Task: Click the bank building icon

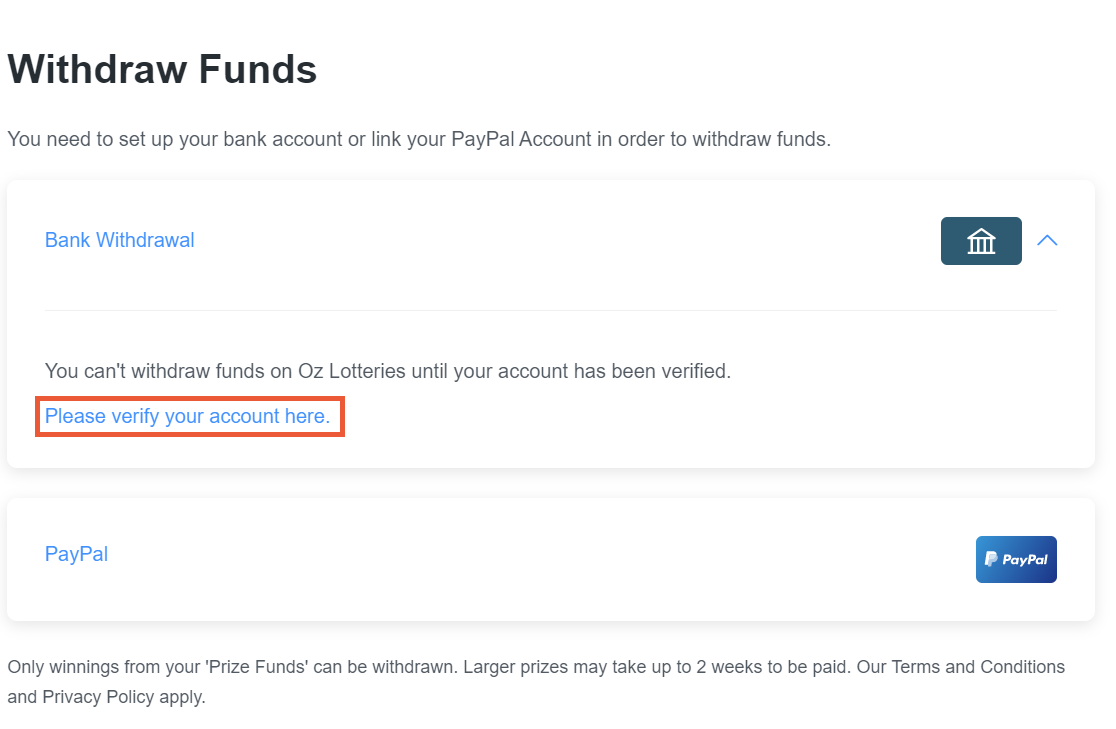Action: point(981,241)
